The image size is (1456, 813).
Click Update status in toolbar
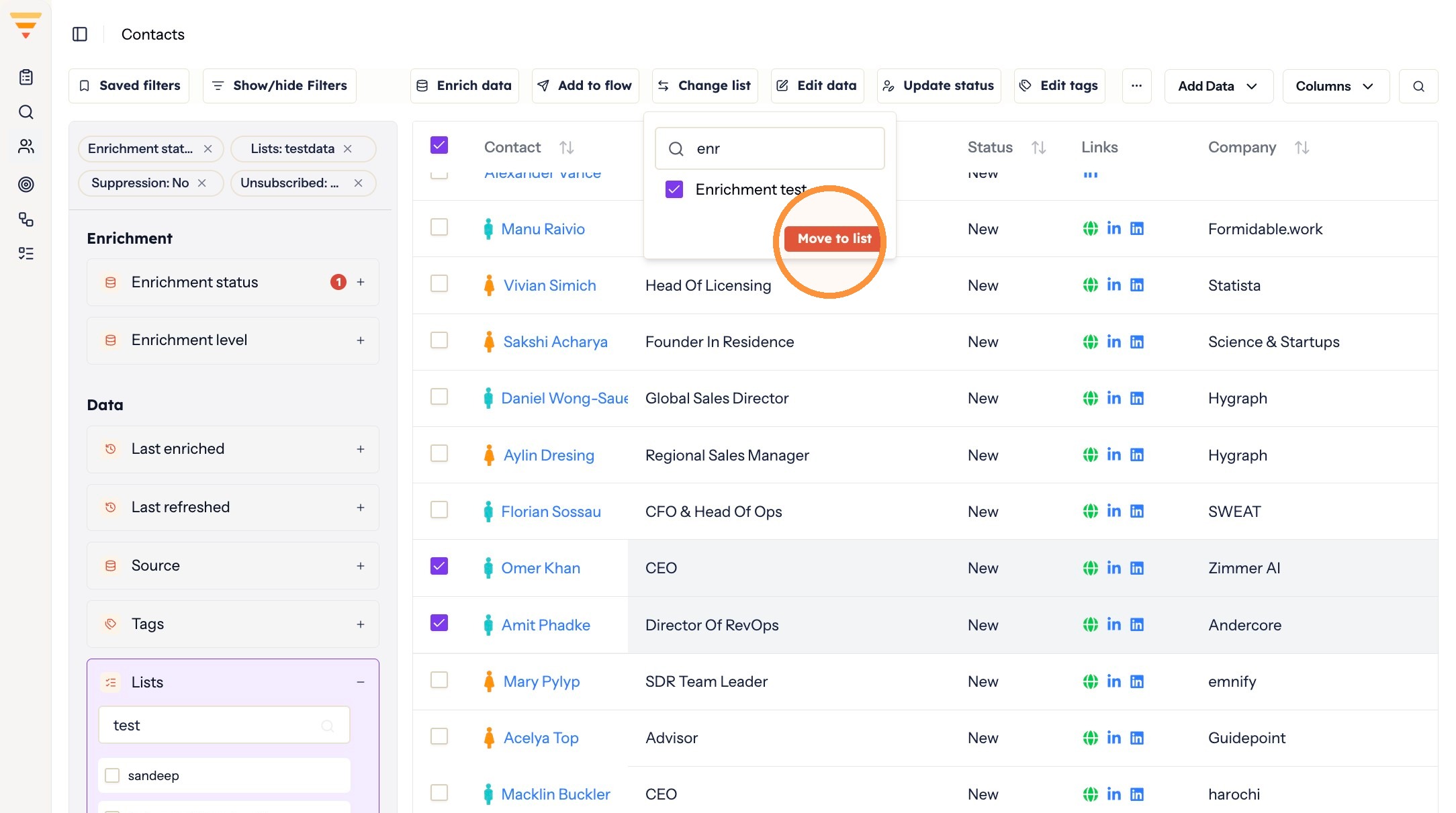pos(938,86)
